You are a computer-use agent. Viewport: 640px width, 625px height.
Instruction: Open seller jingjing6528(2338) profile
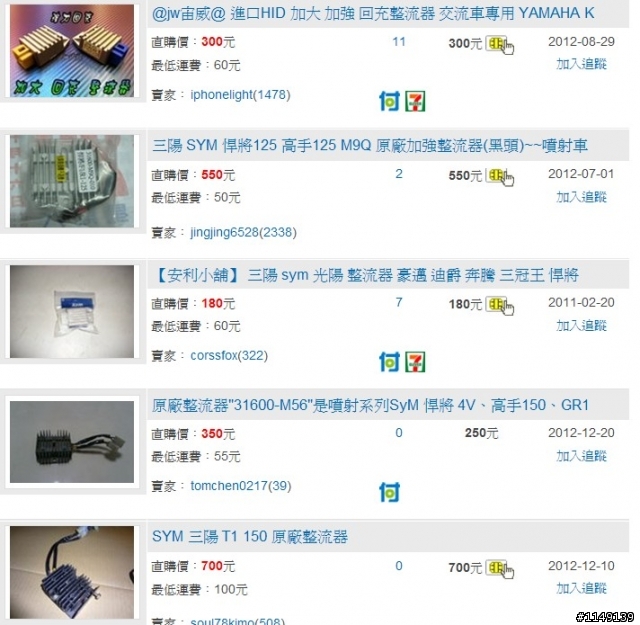(243, 232)
